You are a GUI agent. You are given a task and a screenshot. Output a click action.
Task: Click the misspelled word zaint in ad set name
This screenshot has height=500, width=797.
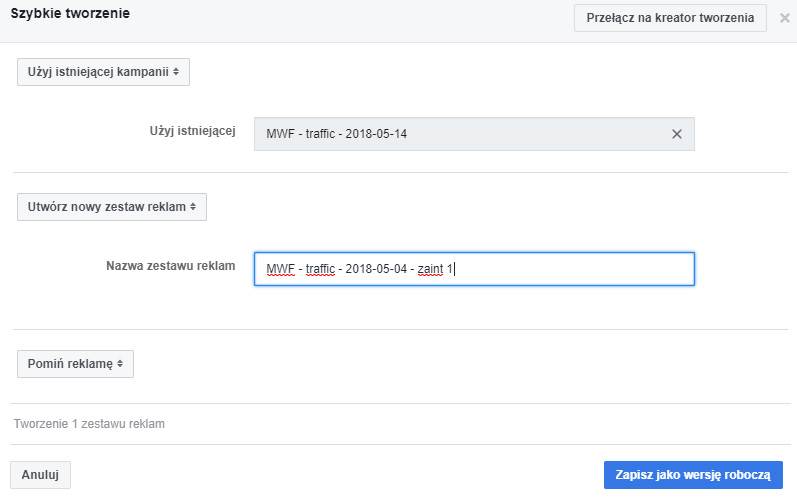tap(432, 269)
